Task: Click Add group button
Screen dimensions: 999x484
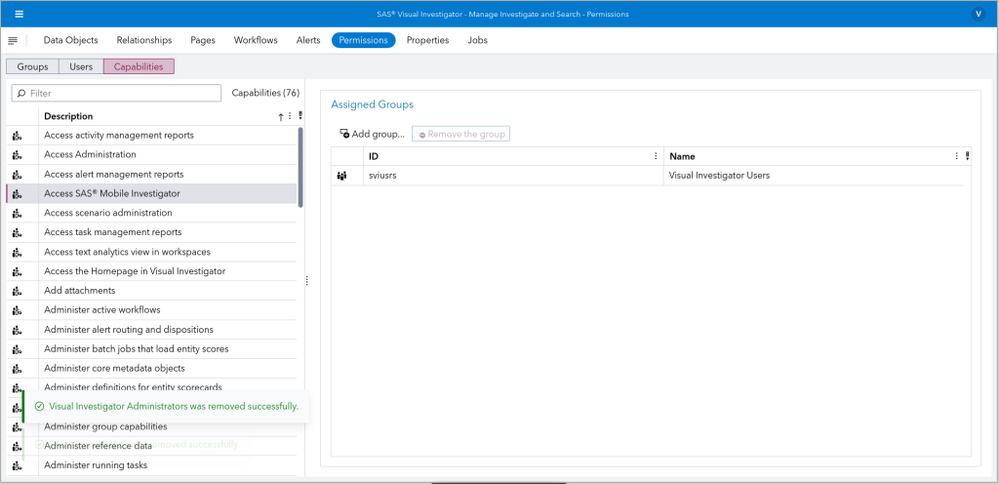Action: pyautogui.click(x=372, y=134)
